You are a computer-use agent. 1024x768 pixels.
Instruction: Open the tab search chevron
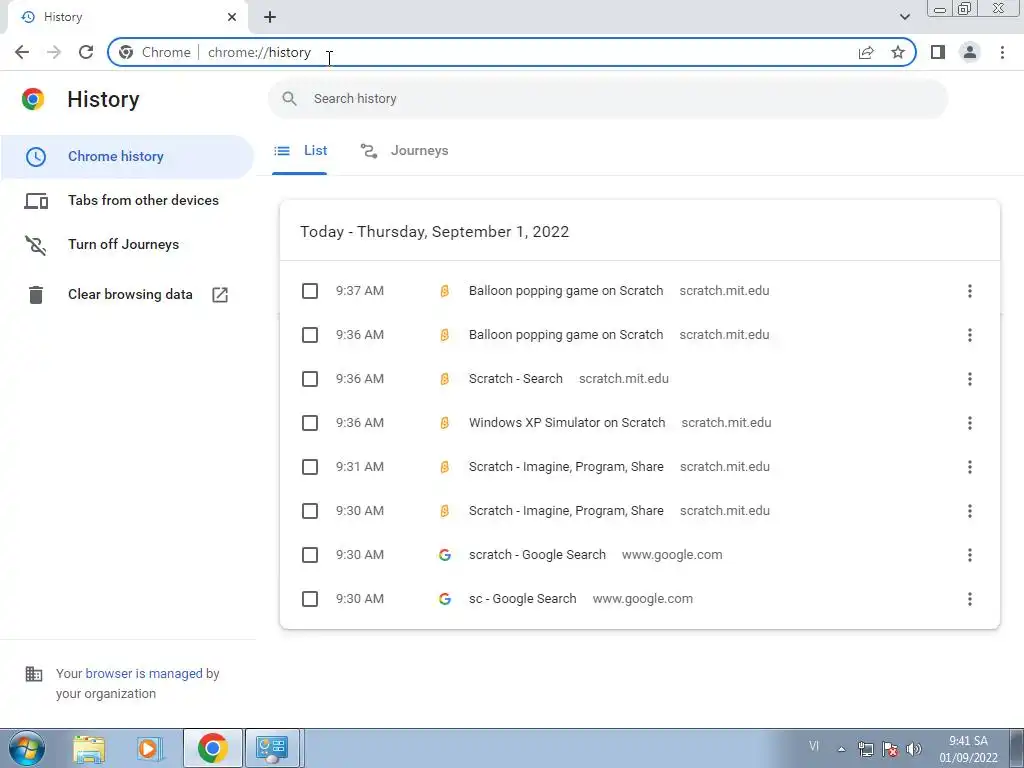(x=904, y=17)
